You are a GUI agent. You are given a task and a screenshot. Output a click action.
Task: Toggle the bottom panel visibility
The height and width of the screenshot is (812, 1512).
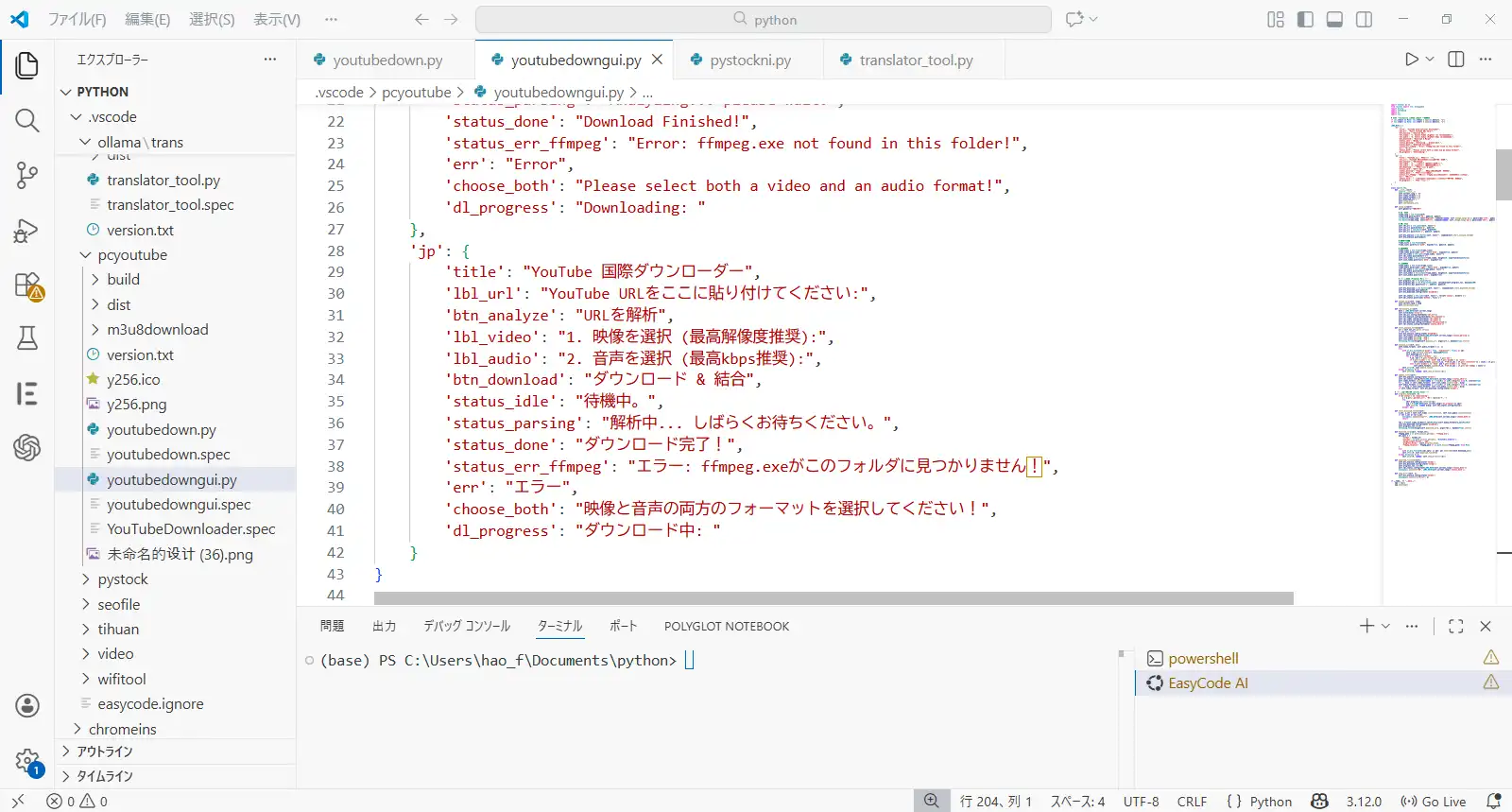[x=1334, y=19]
